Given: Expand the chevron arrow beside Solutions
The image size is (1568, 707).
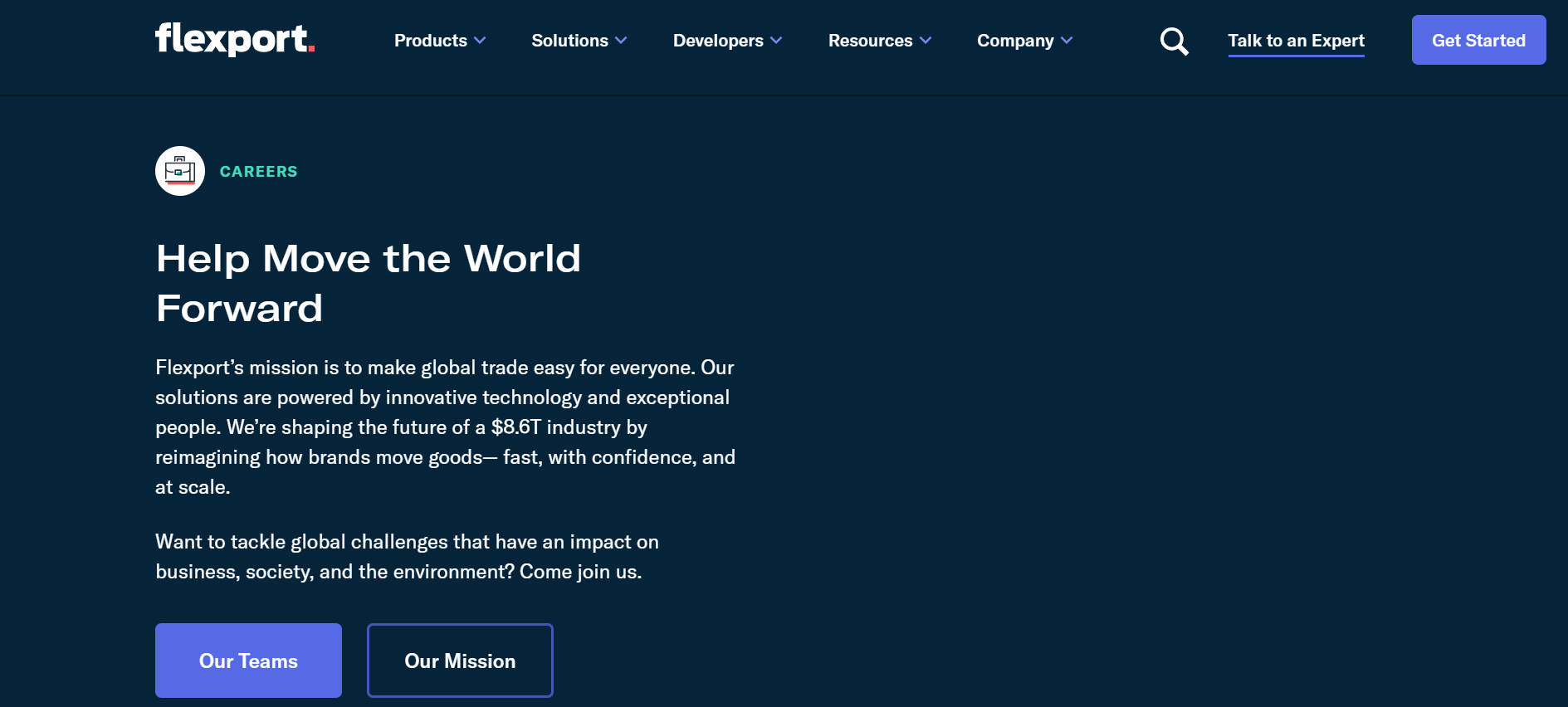Looking at the screenshot, I should click(x=621, y=41).
